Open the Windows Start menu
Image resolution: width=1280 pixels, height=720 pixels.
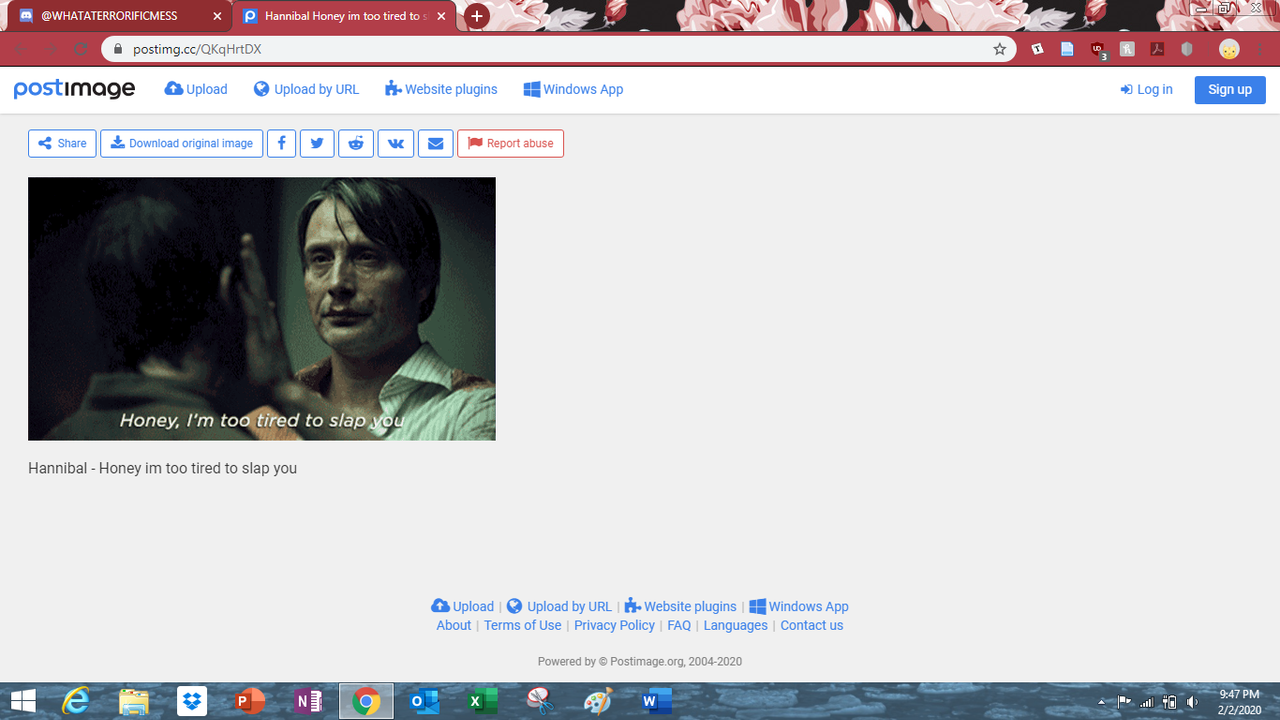pos(23,702)
